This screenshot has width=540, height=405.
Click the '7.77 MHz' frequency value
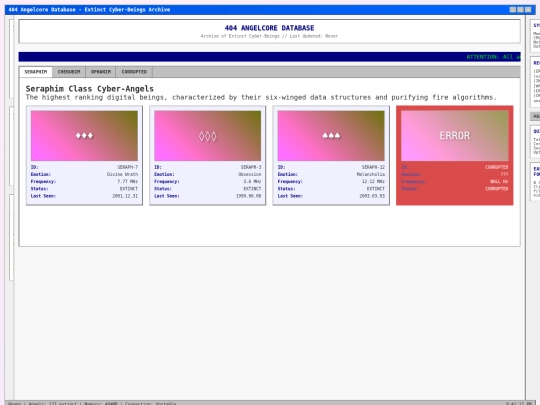point(127,181)
